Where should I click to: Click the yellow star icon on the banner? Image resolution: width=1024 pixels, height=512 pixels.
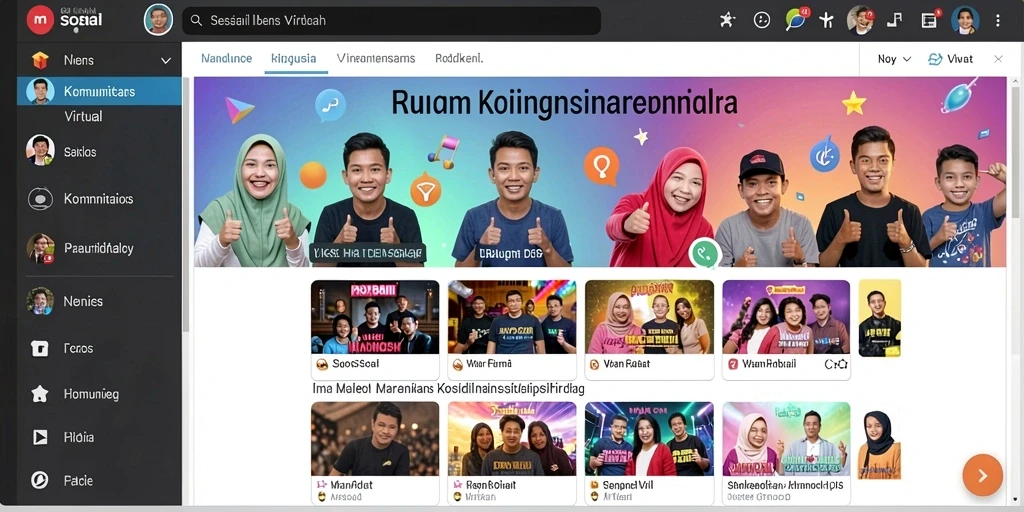[x=853, y=103]
